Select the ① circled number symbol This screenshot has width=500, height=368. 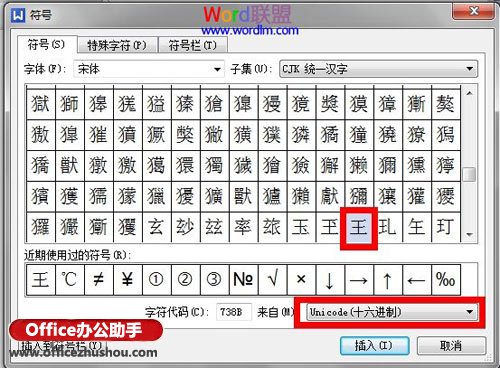tap(157, 280)
